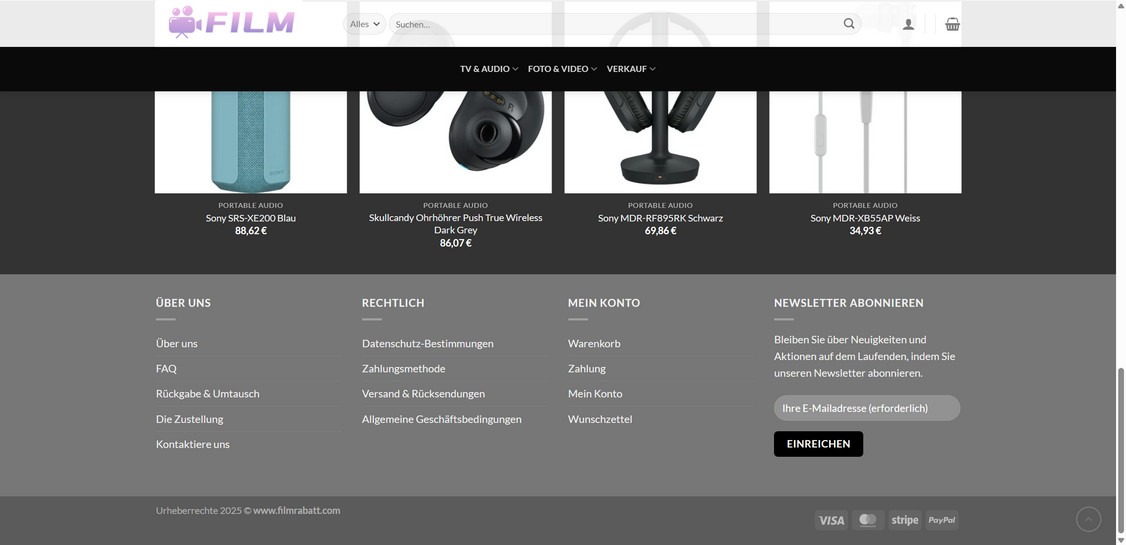Open Versand & Rücksendungen link
This screenshot has width=1126, height=545.
pyautogui.click(x=424, y=393)
